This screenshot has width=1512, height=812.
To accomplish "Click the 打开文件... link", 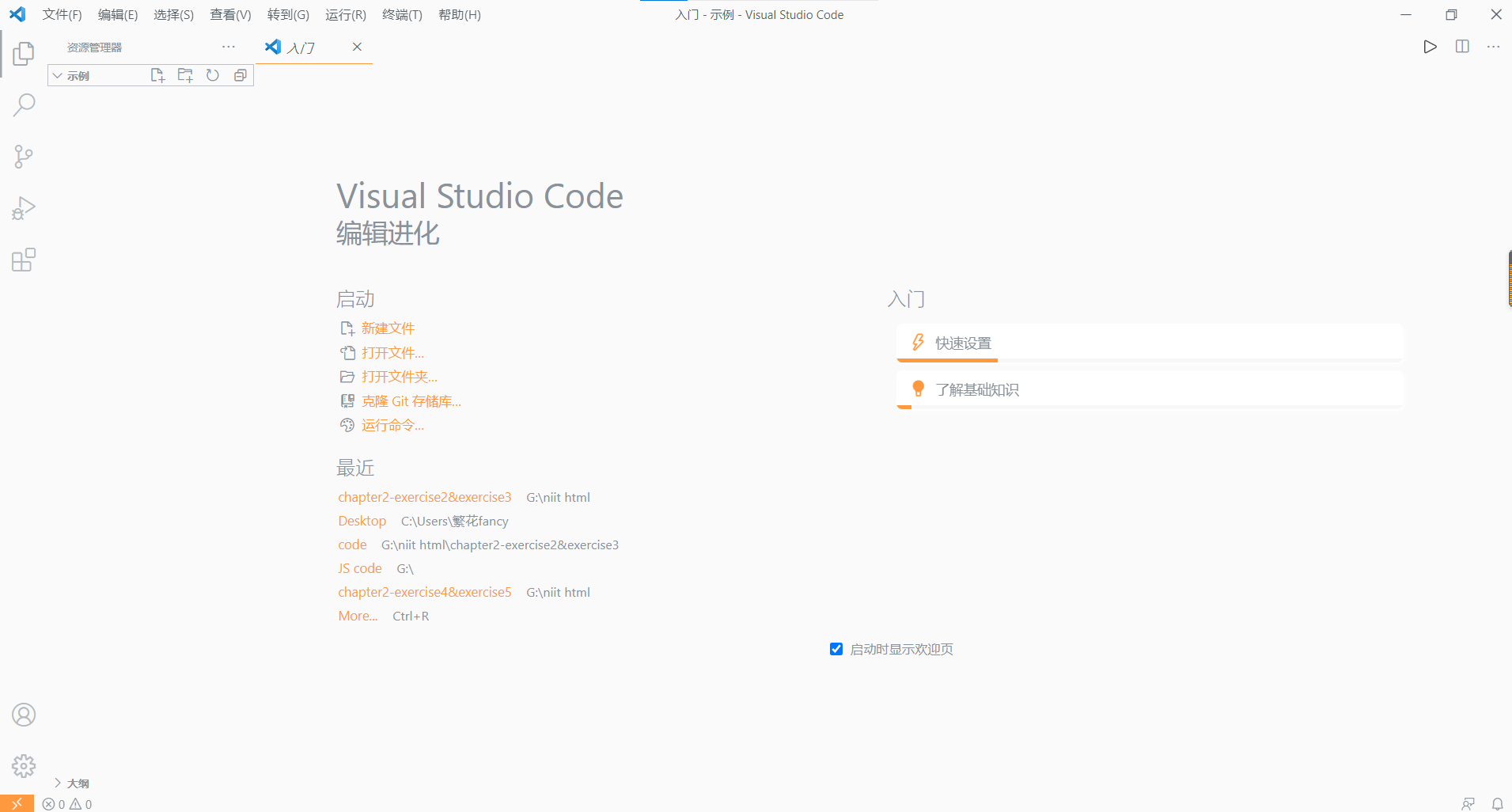I will [392, 353].
